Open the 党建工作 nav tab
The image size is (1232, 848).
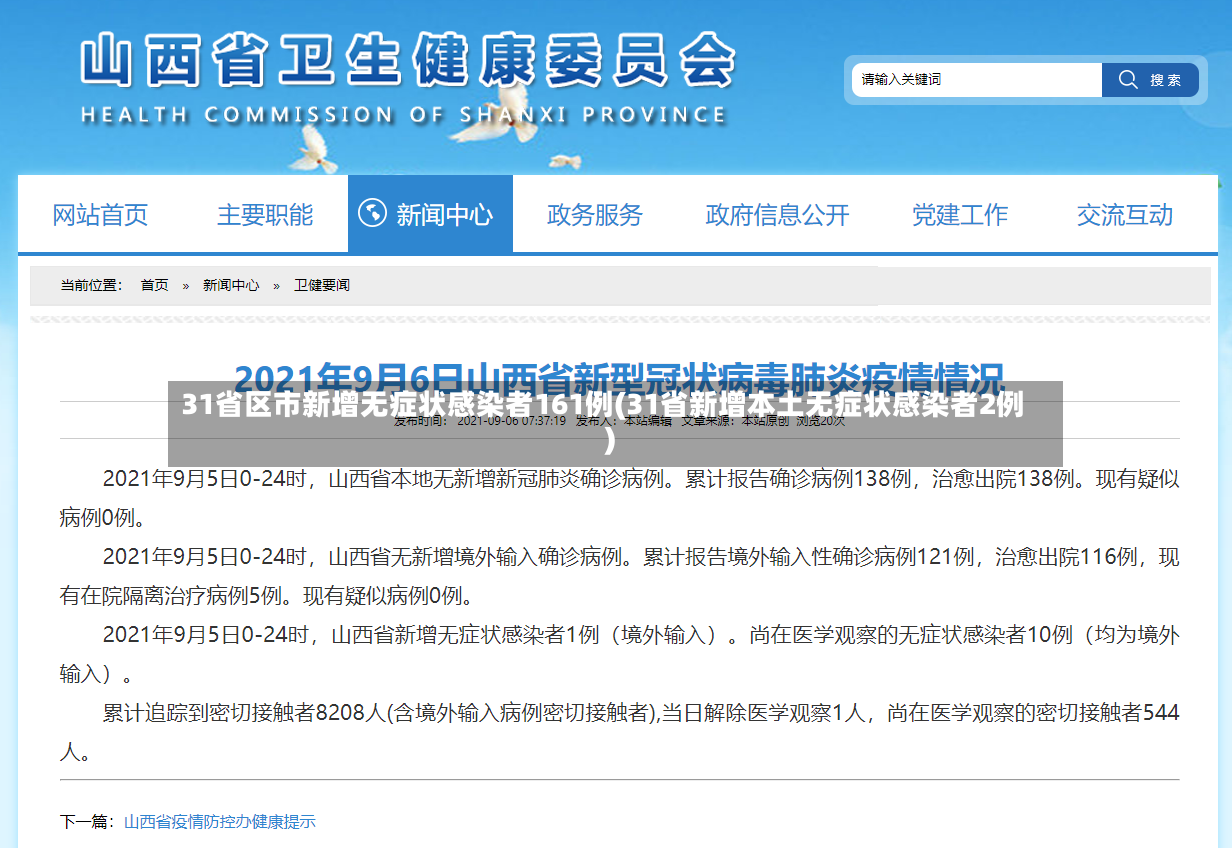pos(959,214)
